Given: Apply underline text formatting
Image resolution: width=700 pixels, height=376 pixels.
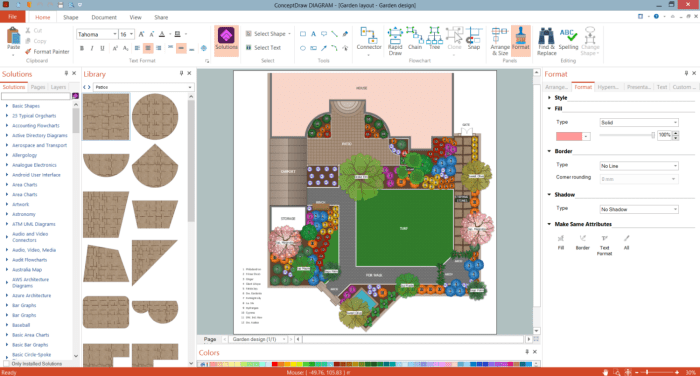Looking at the screenshot, I should pyautogui.click(x=102, y=48).
